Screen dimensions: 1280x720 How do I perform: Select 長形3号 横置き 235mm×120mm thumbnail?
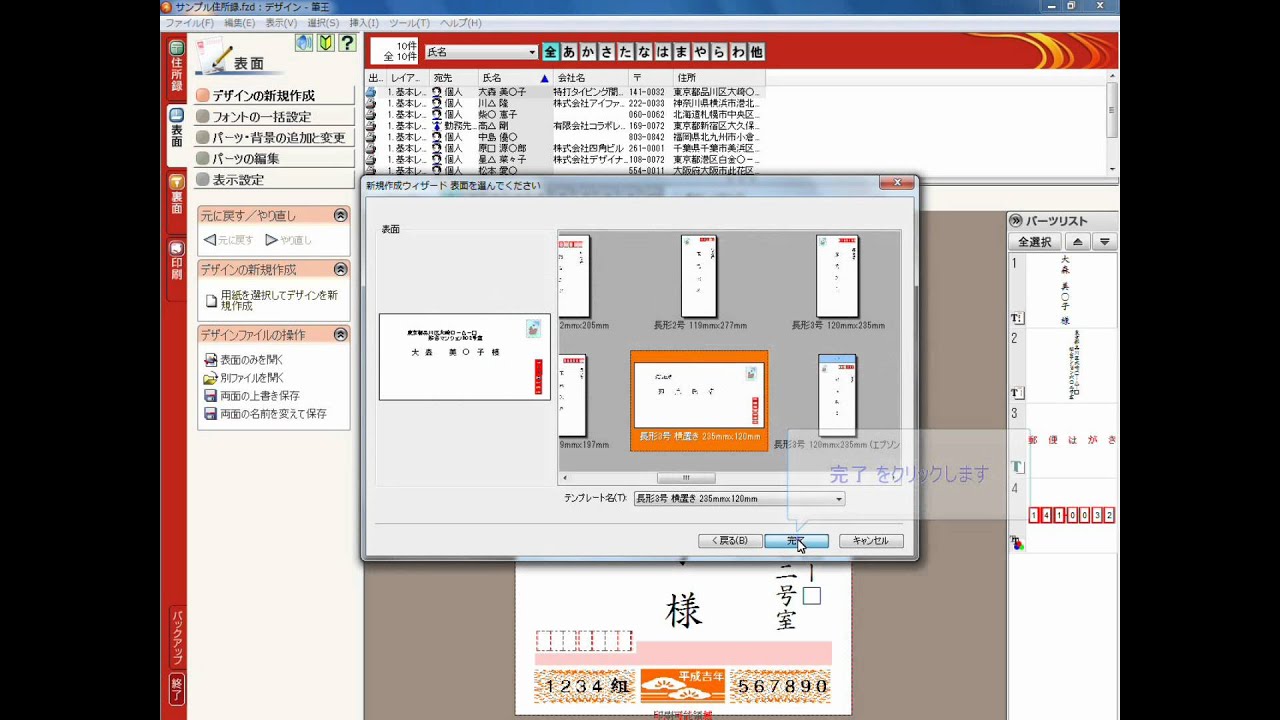coord(699,400)
